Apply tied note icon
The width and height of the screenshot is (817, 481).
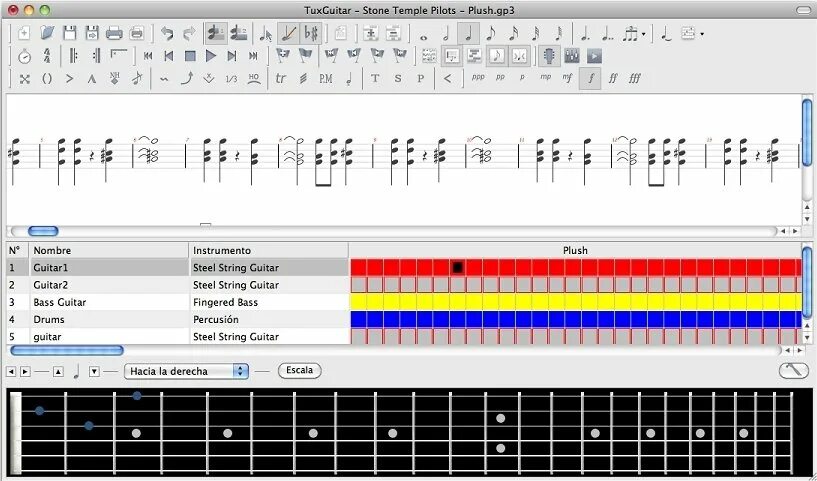pyautogui.click(x=666, y=34)
